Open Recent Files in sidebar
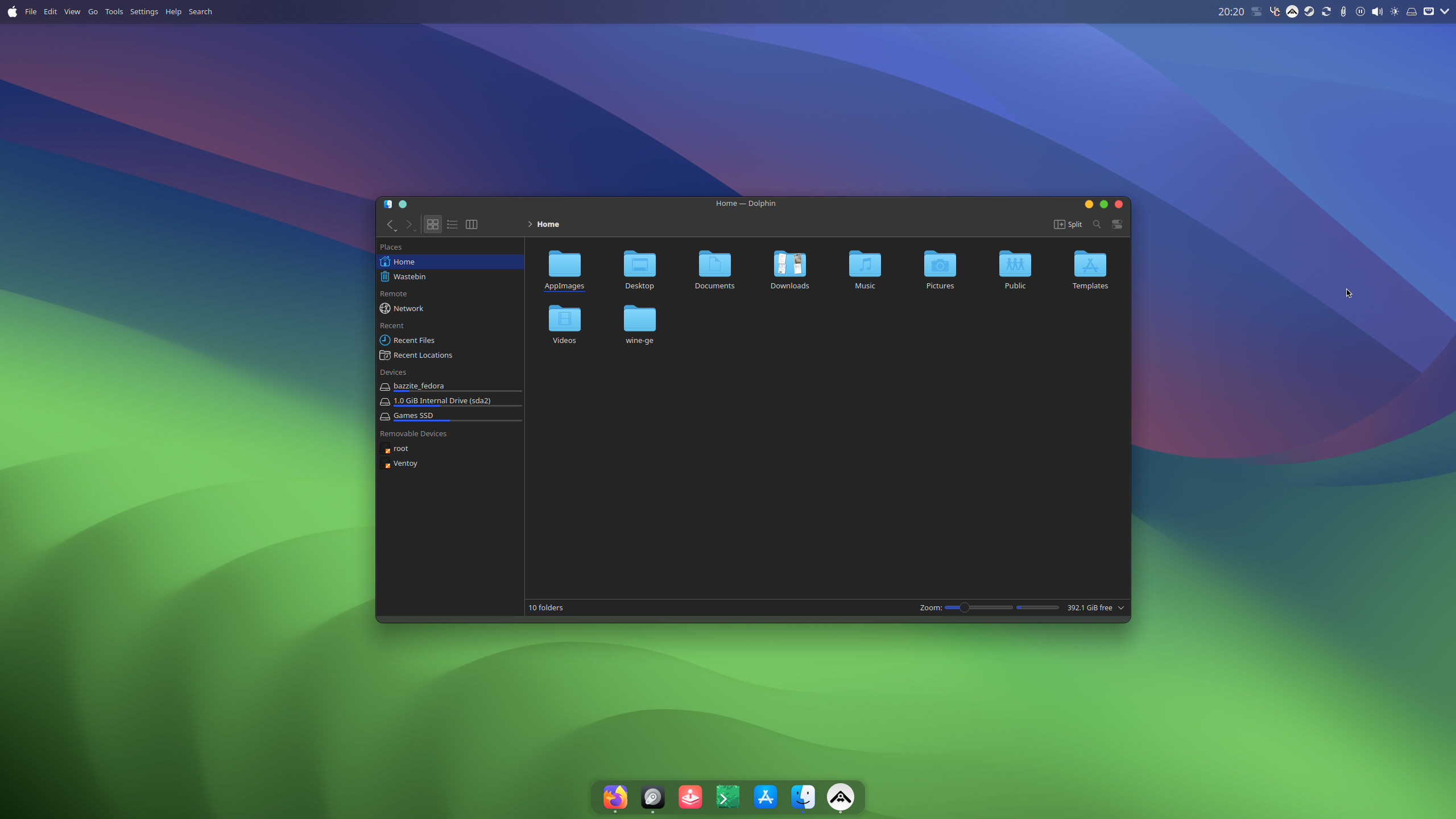Image resolution: width=1456 pixels, height=819 pixels. click(413, 340)
